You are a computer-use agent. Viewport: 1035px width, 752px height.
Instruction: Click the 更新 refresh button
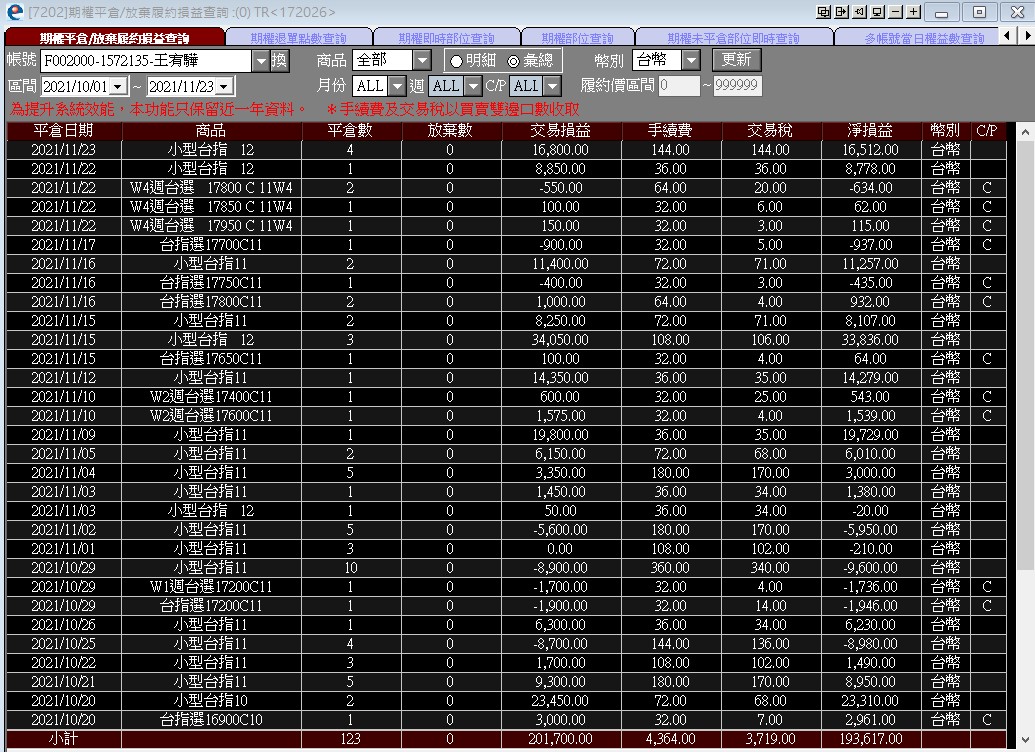[737, 60]
